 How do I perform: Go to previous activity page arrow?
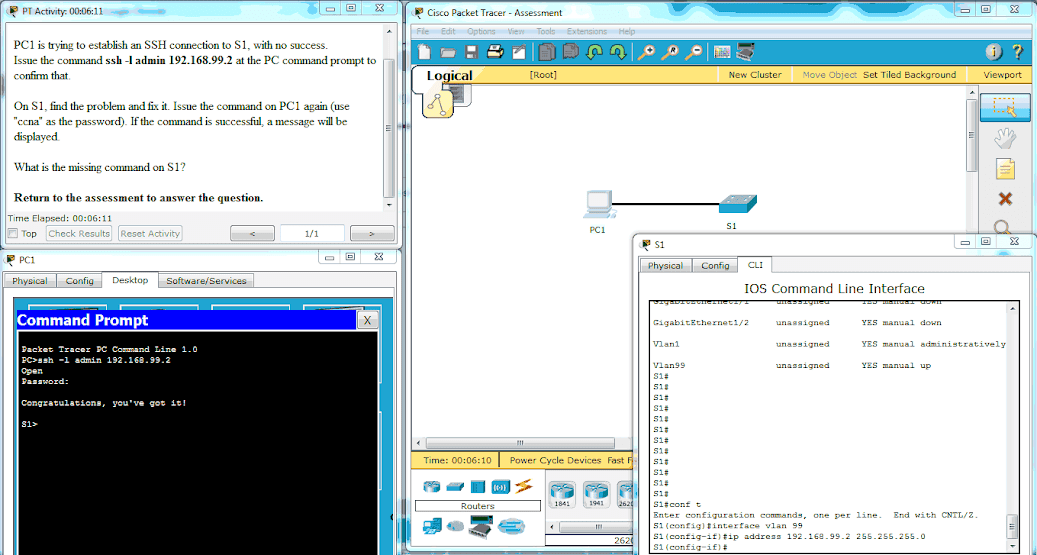coord(252,234)
